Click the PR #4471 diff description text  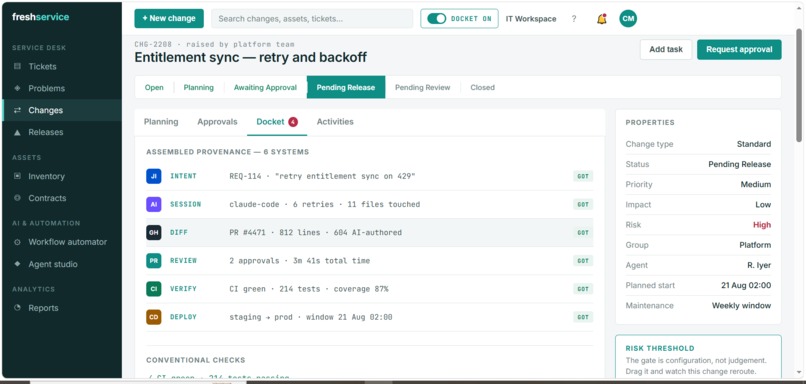click(x=316, y=232)
